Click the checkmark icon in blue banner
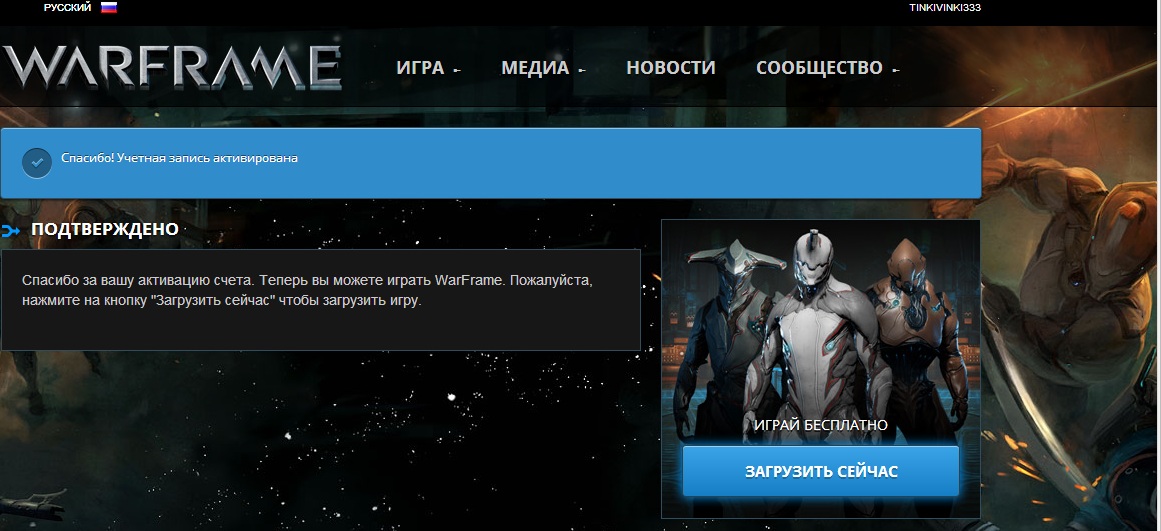This screenshot has height=531, width=1161. (37, 163)
